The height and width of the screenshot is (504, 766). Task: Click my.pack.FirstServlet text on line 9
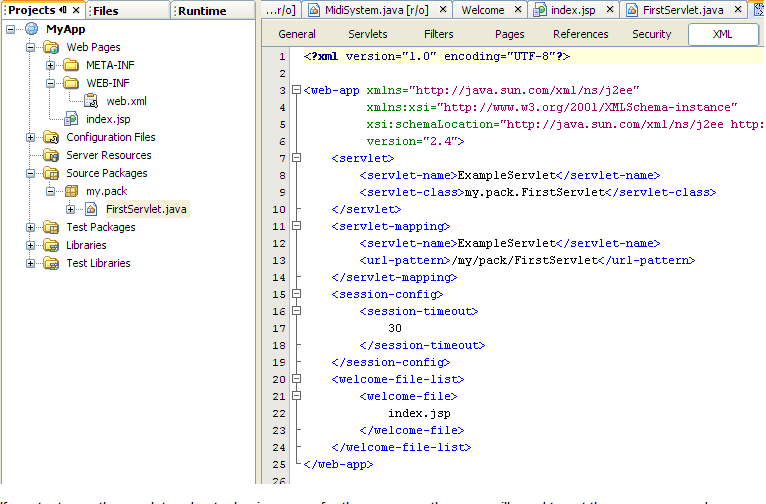[535, 192]
